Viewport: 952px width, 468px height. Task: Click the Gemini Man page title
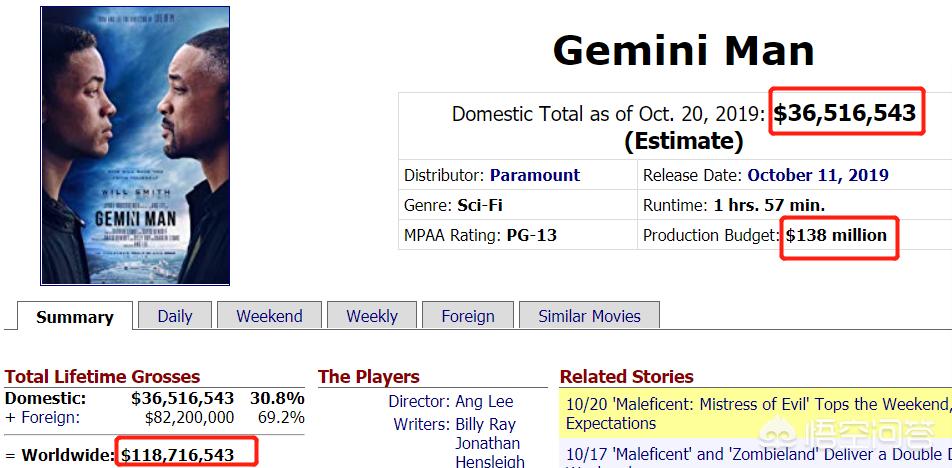pyautogui.click(x=683, y=50)
